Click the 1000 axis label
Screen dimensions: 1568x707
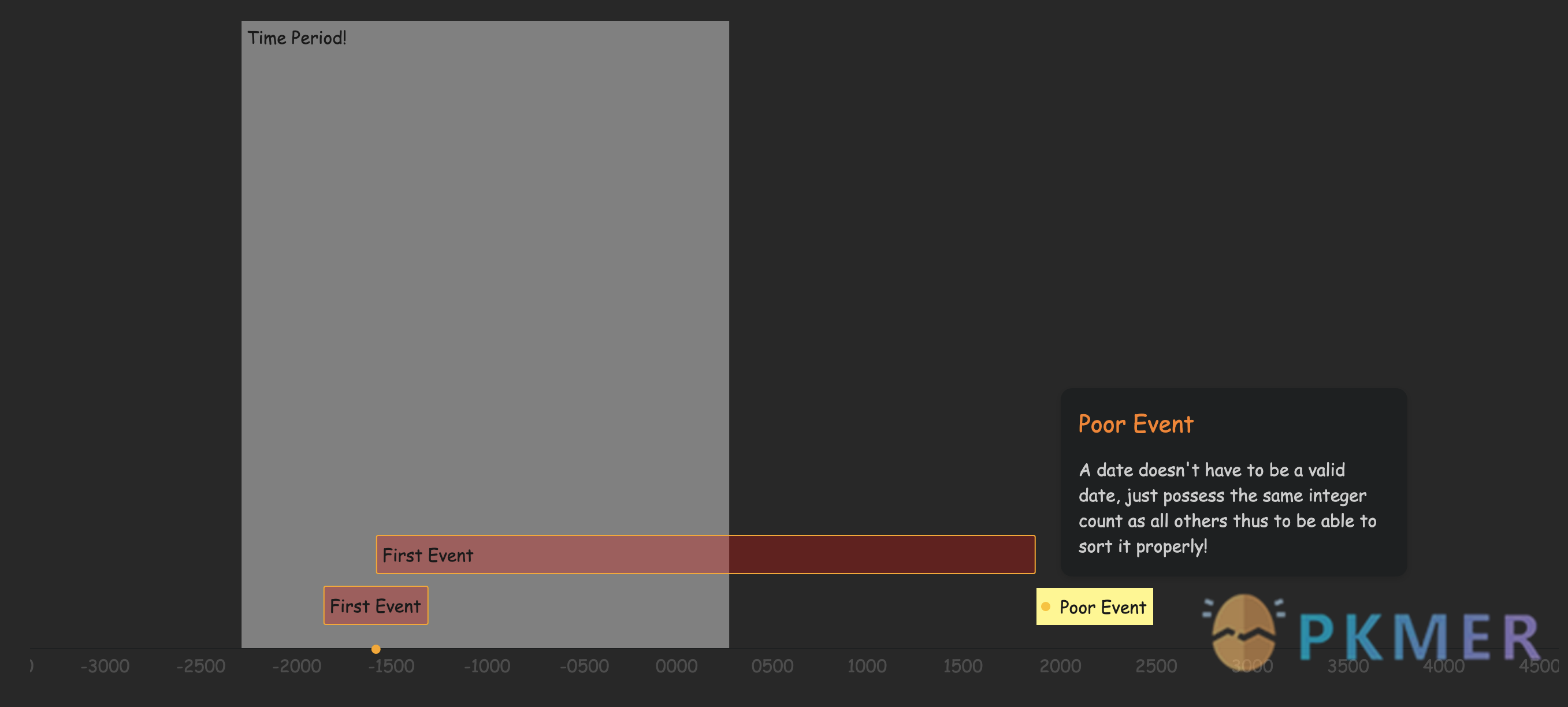coord(867,666)
